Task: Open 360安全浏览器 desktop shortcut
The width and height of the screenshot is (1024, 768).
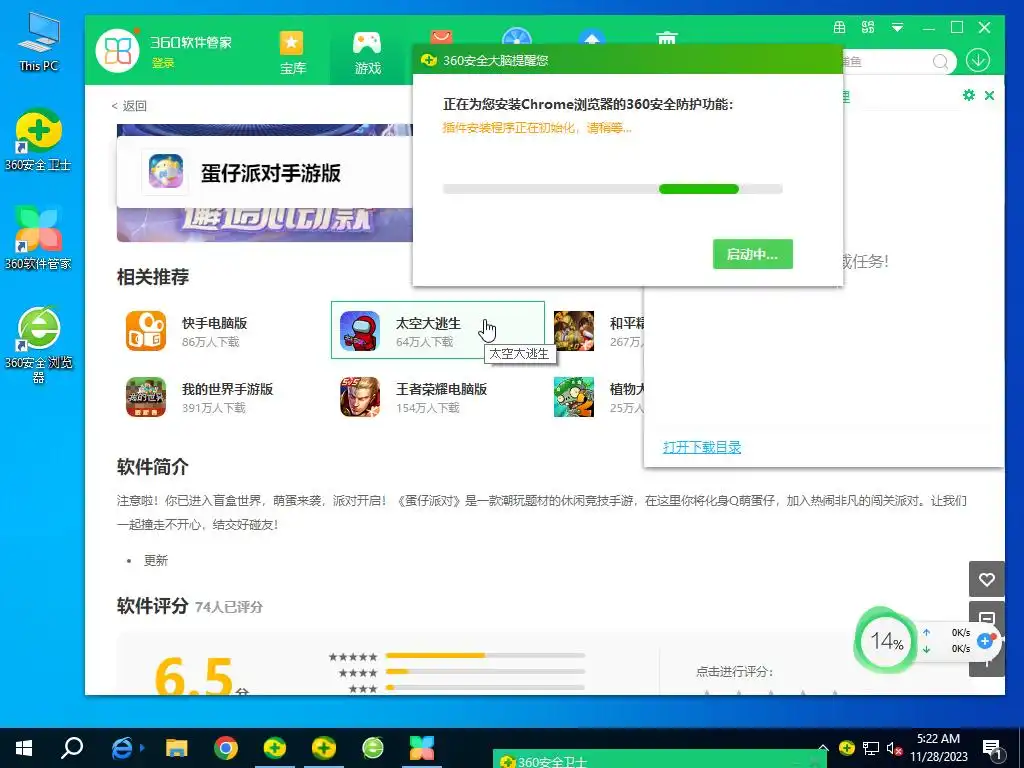Action: click(38, 344)
